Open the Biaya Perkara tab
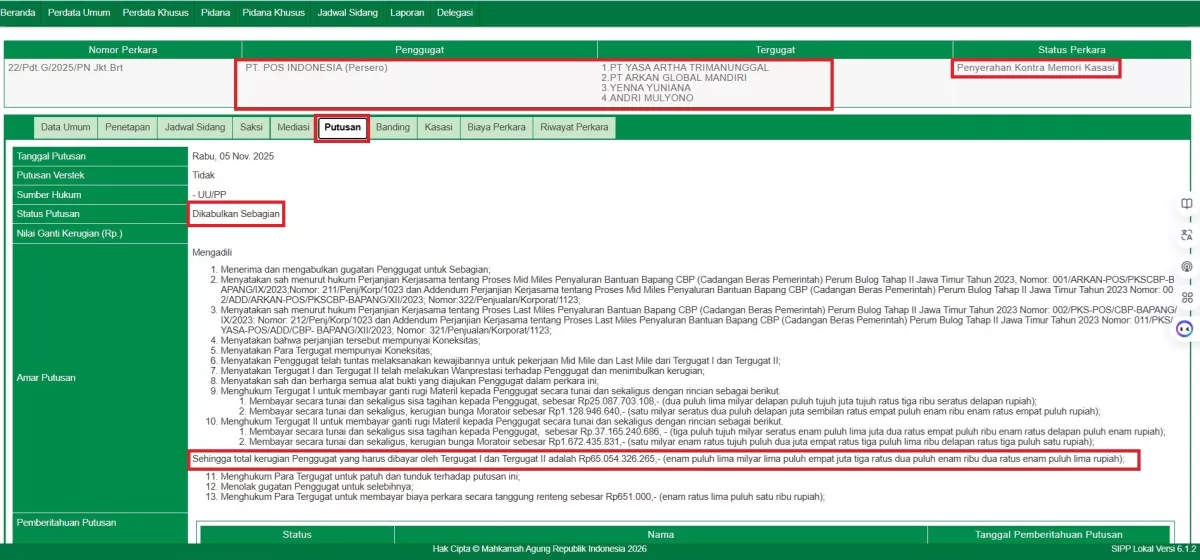This screenshot has height=560, width=1200. [x=496, y=128]
